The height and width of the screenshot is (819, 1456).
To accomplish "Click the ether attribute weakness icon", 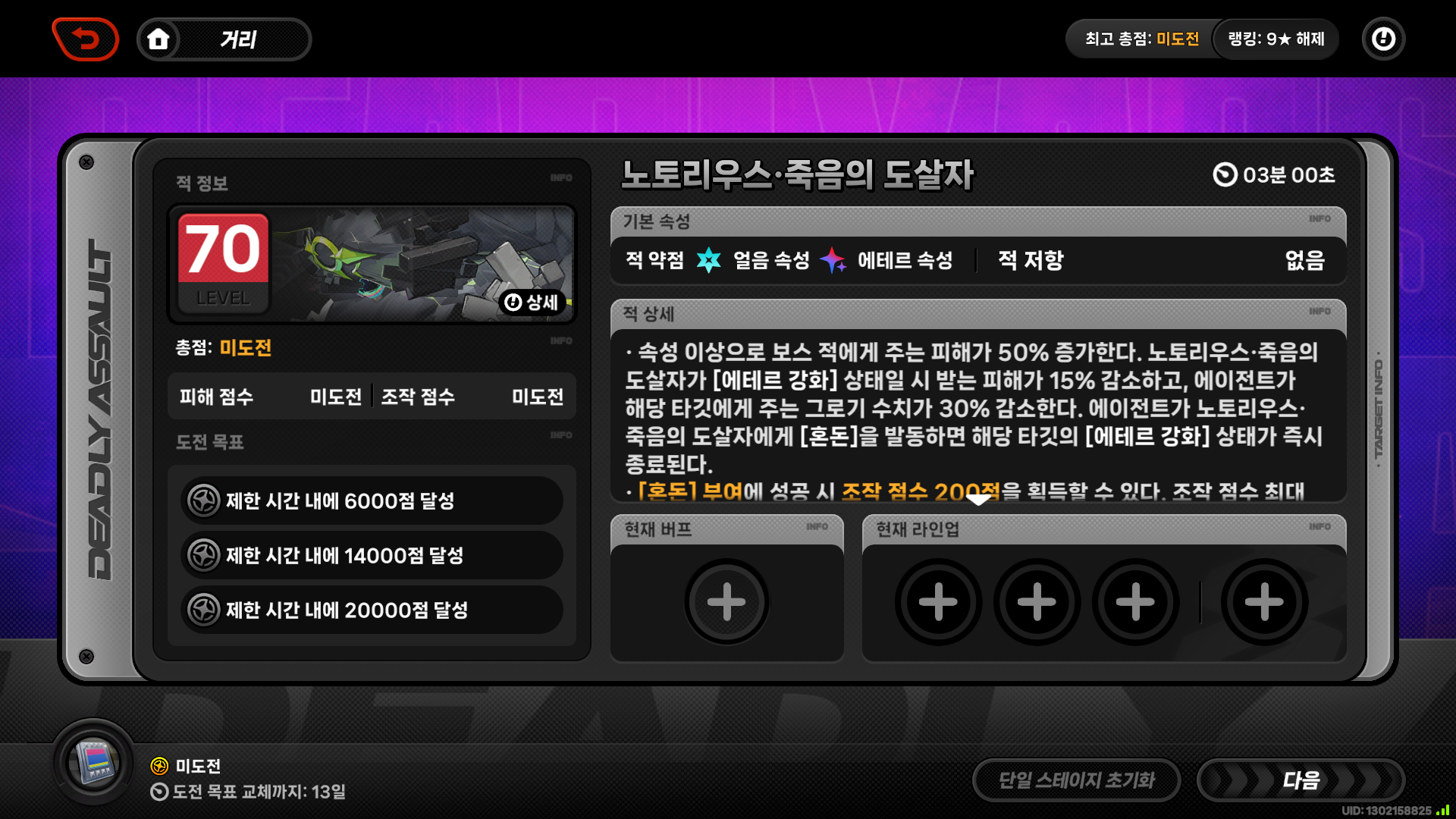I will [x=833, y=260].
